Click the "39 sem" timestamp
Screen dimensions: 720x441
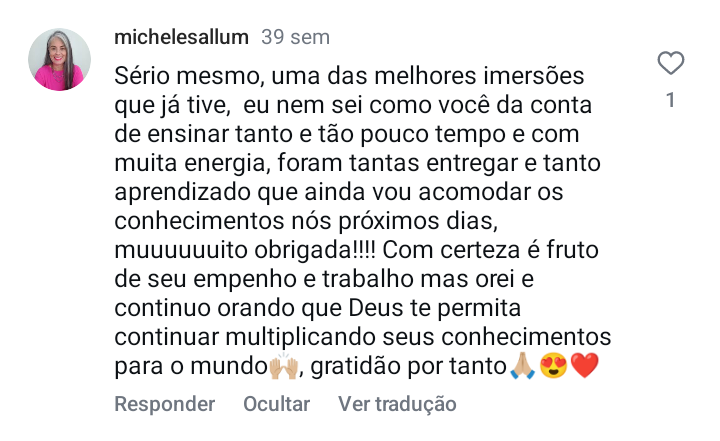tap(295, 38)
